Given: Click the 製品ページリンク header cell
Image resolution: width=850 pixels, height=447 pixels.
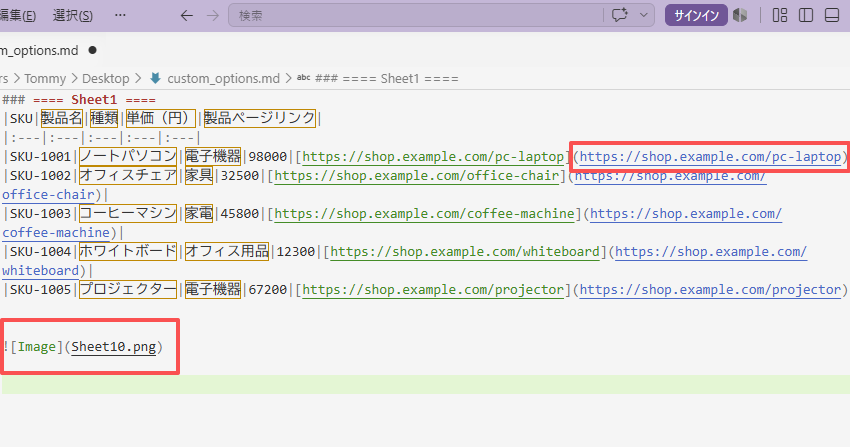Looking at the screenshot, I should pos(260,118).
